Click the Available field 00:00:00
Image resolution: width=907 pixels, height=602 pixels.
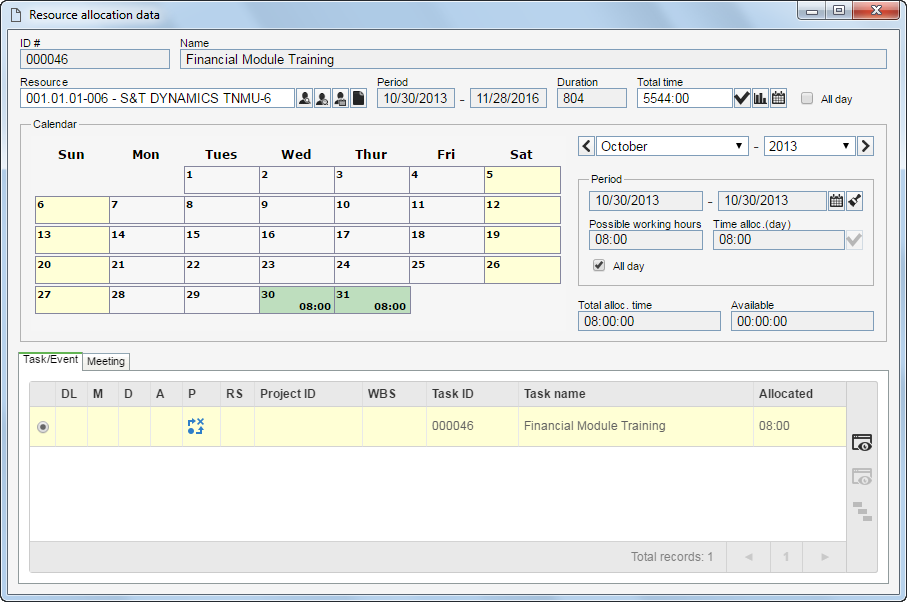(802, 321)
